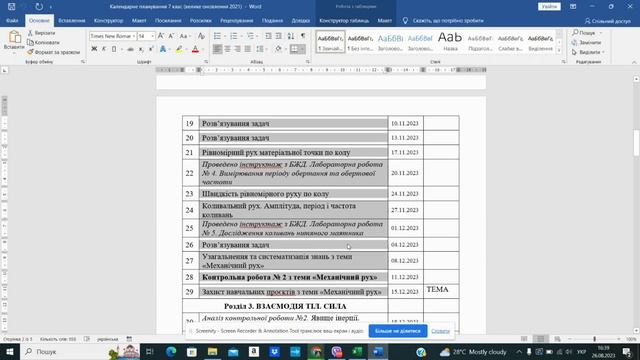Click Спільний доступ share button
640x360 pixels.
point(607,21)
